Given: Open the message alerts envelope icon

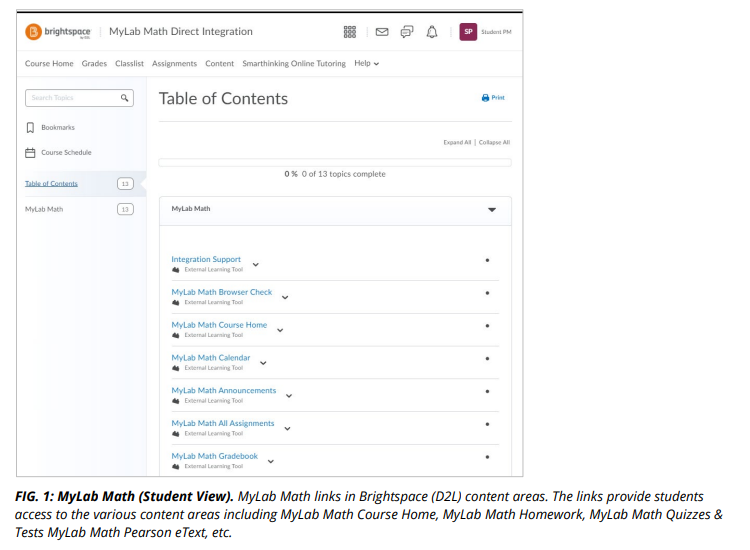Looking at the screenshot, I should pyautogui.click(x=381, y=32).
